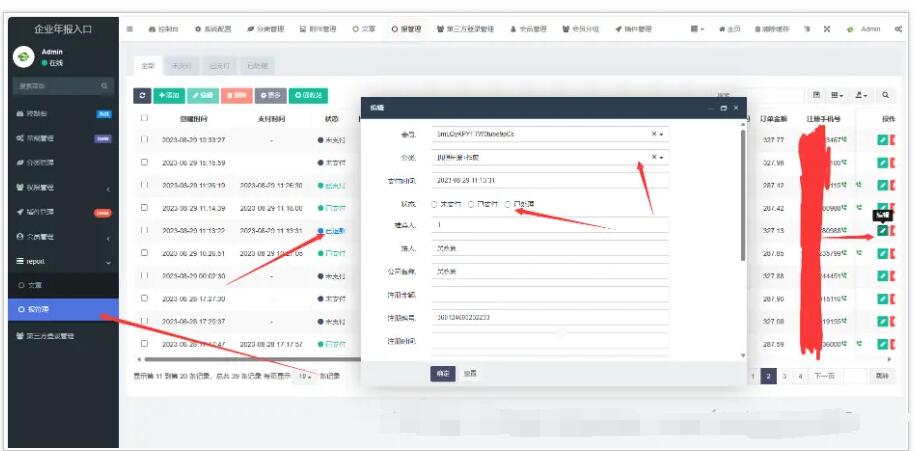The width and height of the screenshot is (918, 451).
Task: Click the dark confirm button in the dialog footer
Action: (x=443, y=374)
